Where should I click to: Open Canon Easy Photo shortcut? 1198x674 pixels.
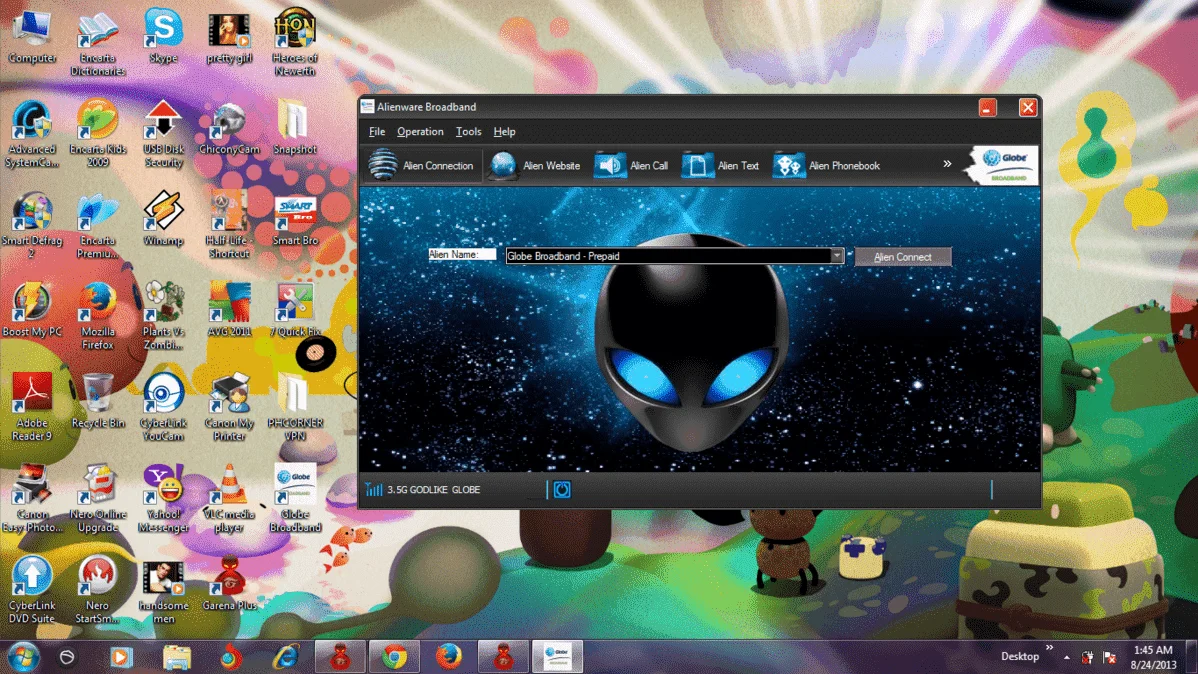[32, 499]
